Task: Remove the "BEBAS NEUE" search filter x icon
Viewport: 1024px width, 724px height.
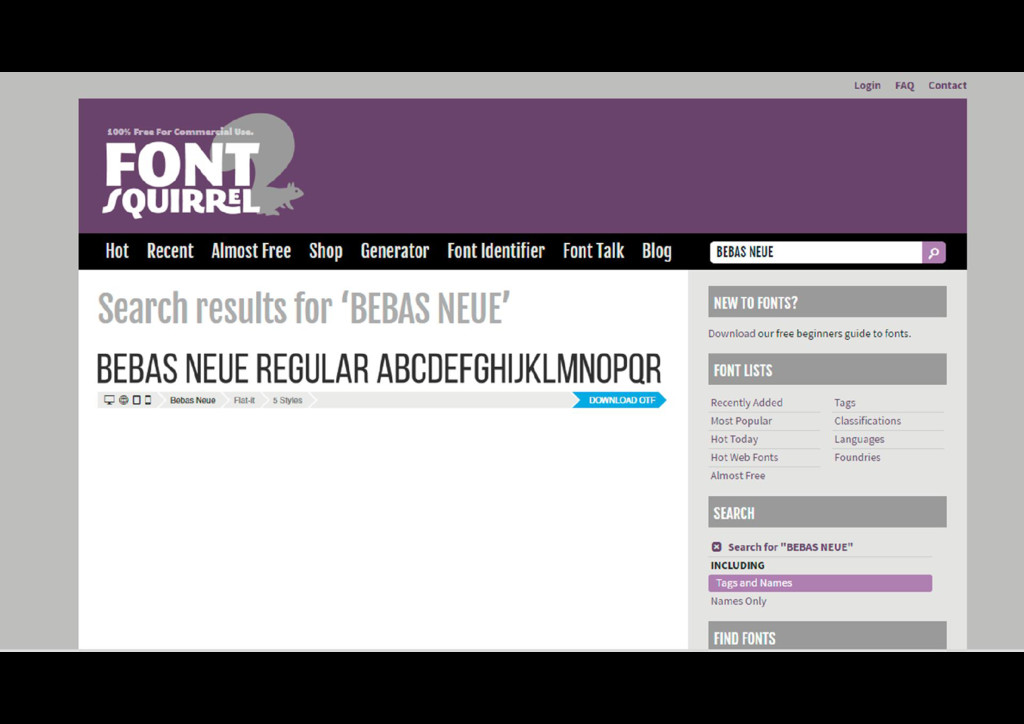Action: 716,547
